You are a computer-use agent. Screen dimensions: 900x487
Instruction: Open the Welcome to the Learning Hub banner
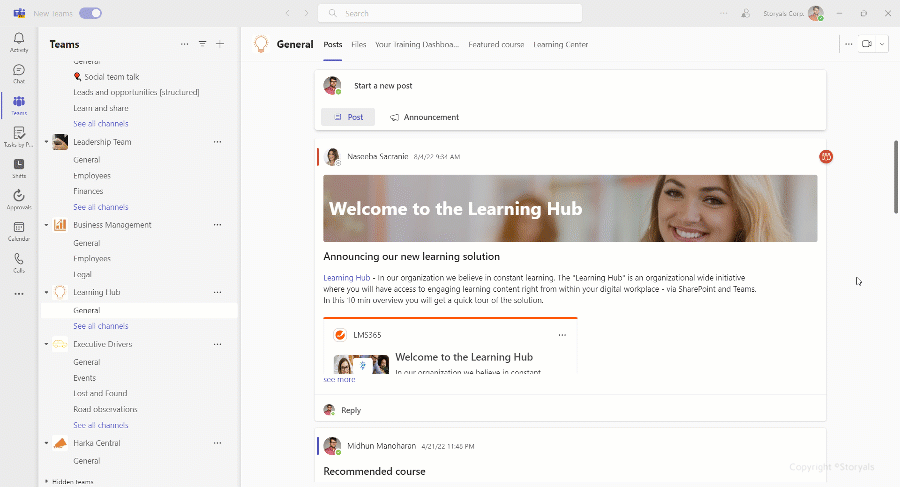pyautogui.click(x=570, y=208)
